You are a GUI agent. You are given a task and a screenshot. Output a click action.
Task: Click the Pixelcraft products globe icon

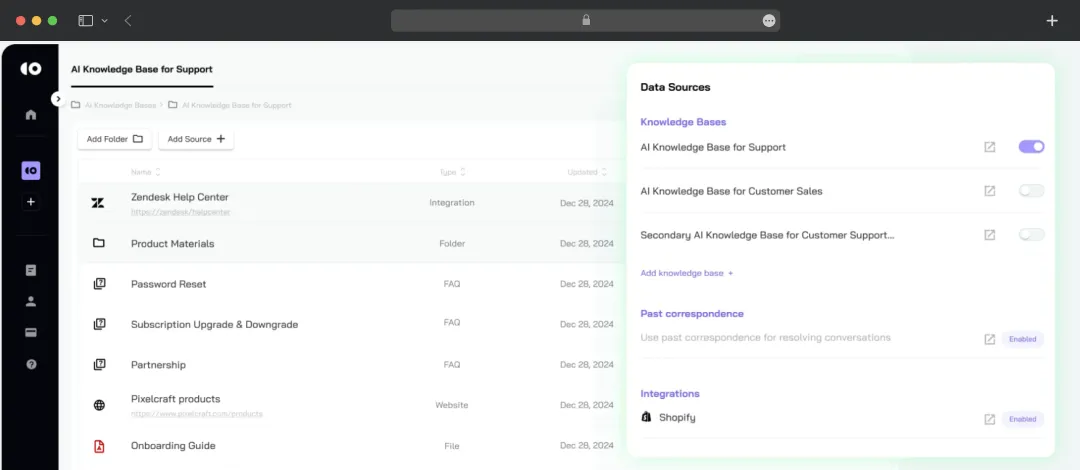click(x=99, y=405)
